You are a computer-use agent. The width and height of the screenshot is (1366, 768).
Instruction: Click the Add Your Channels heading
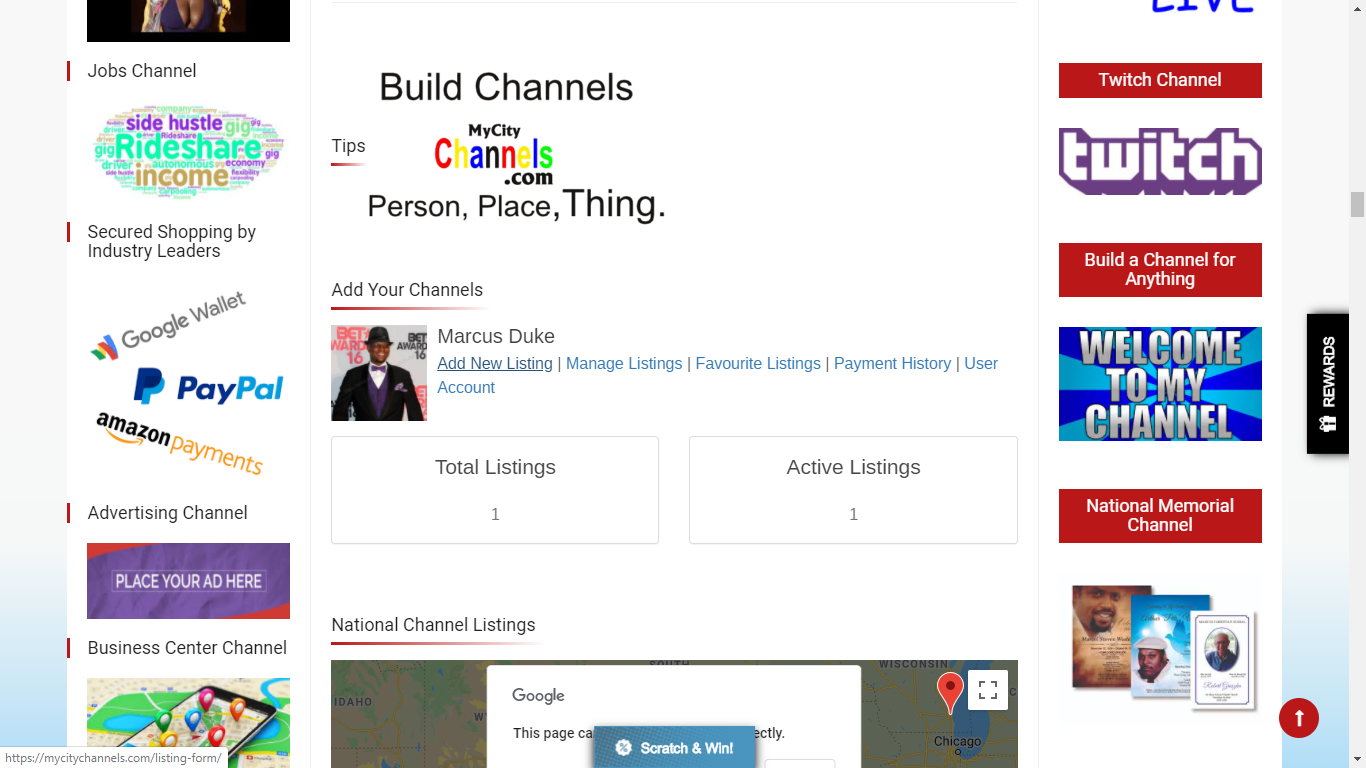click(x=407, y=290)
